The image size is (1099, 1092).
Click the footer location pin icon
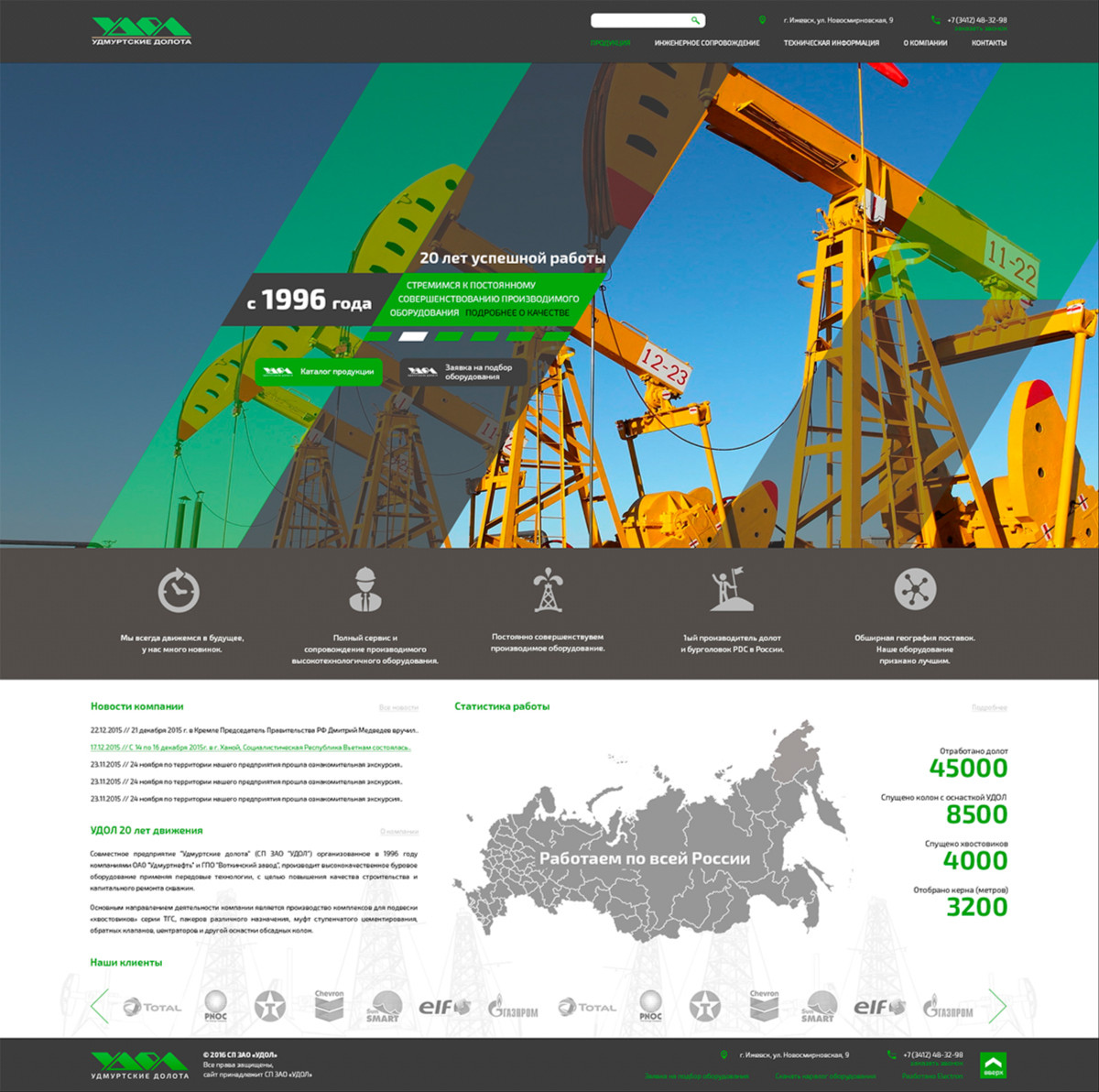tap(724, 1055)
